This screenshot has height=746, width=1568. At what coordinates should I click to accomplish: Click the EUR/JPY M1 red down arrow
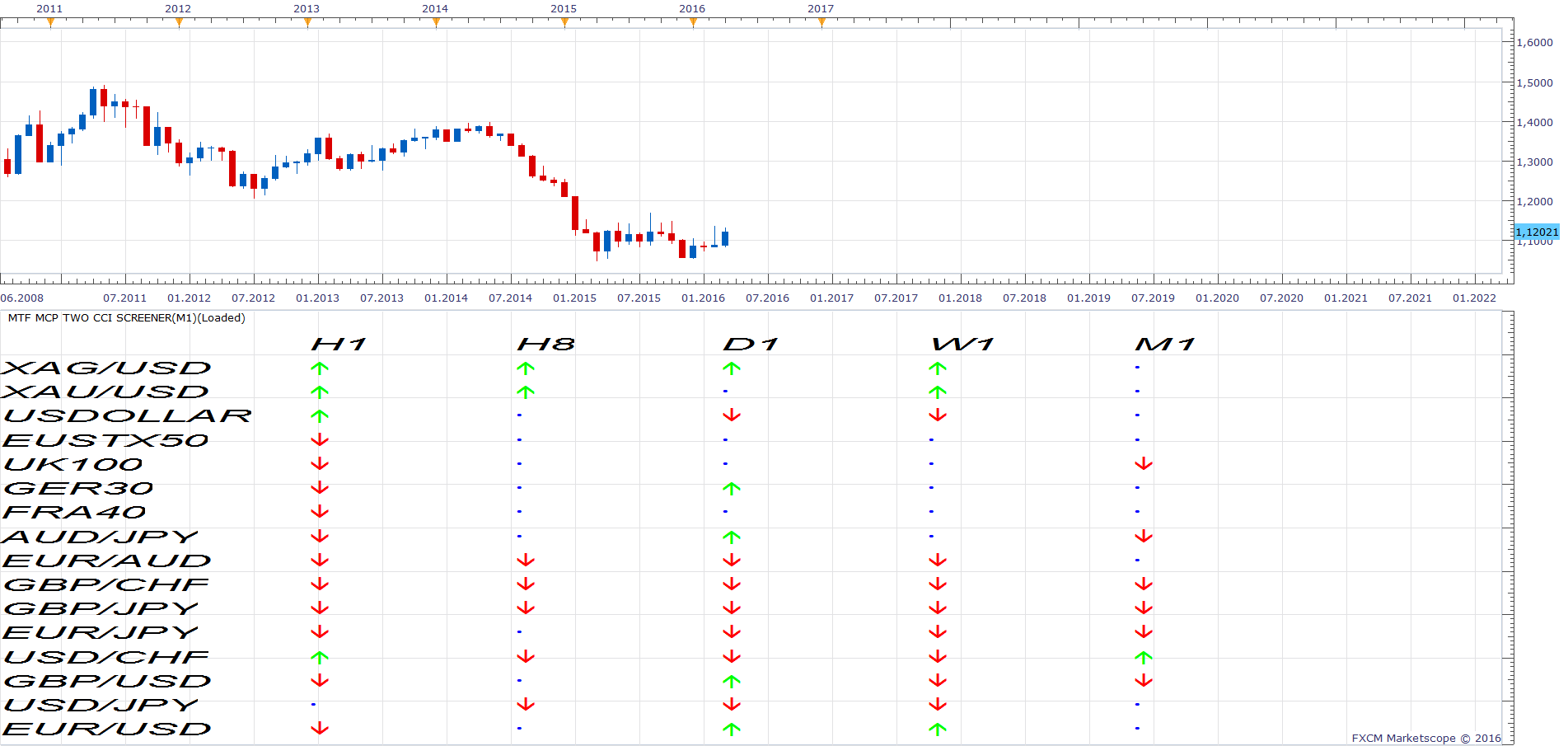(x=1144, y=632)
